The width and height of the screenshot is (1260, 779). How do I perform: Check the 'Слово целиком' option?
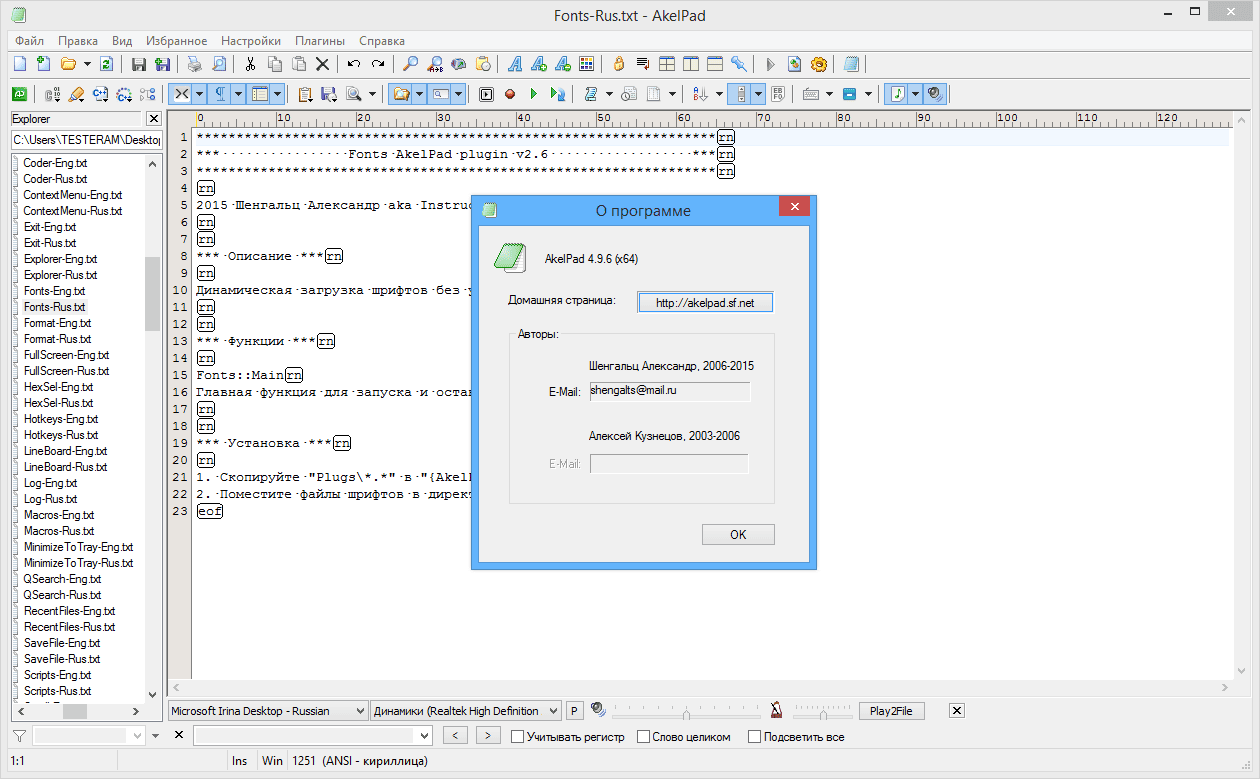(642, 737)
